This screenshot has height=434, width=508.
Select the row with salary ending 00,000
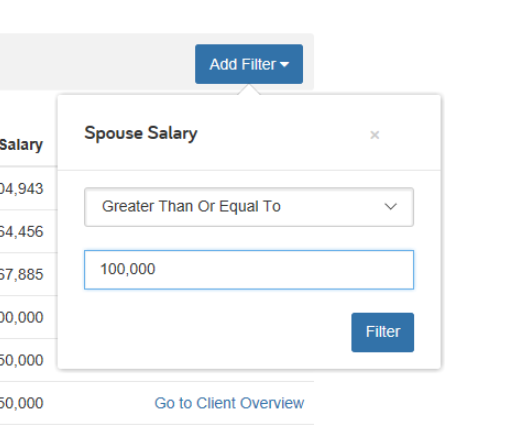pos(22,317)
